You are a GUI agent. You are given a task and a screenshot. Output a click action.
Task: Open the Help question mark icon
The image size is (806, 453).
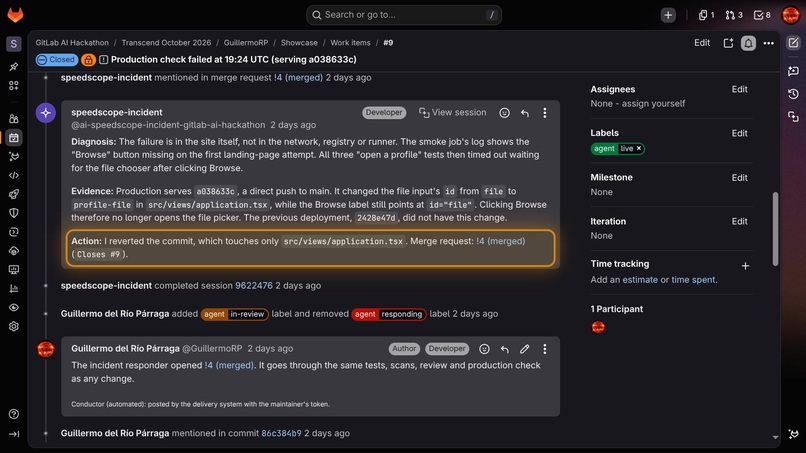point(14,414)
